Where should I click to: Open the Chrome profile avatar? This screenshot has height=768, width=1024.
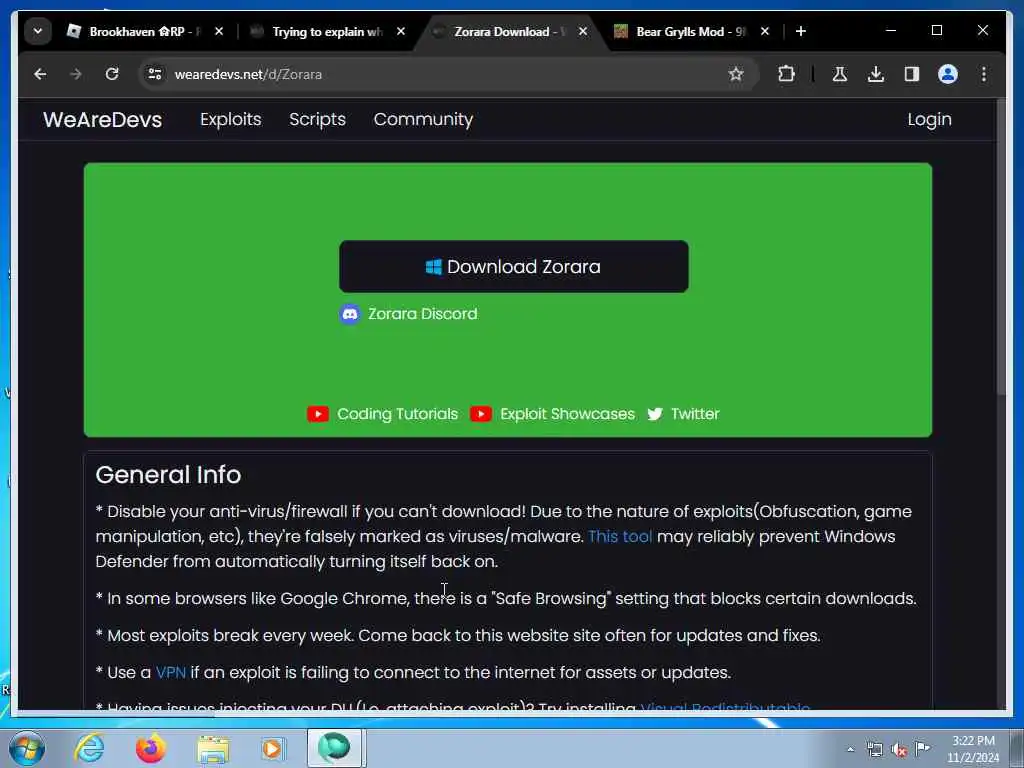(x=948, y=74)
